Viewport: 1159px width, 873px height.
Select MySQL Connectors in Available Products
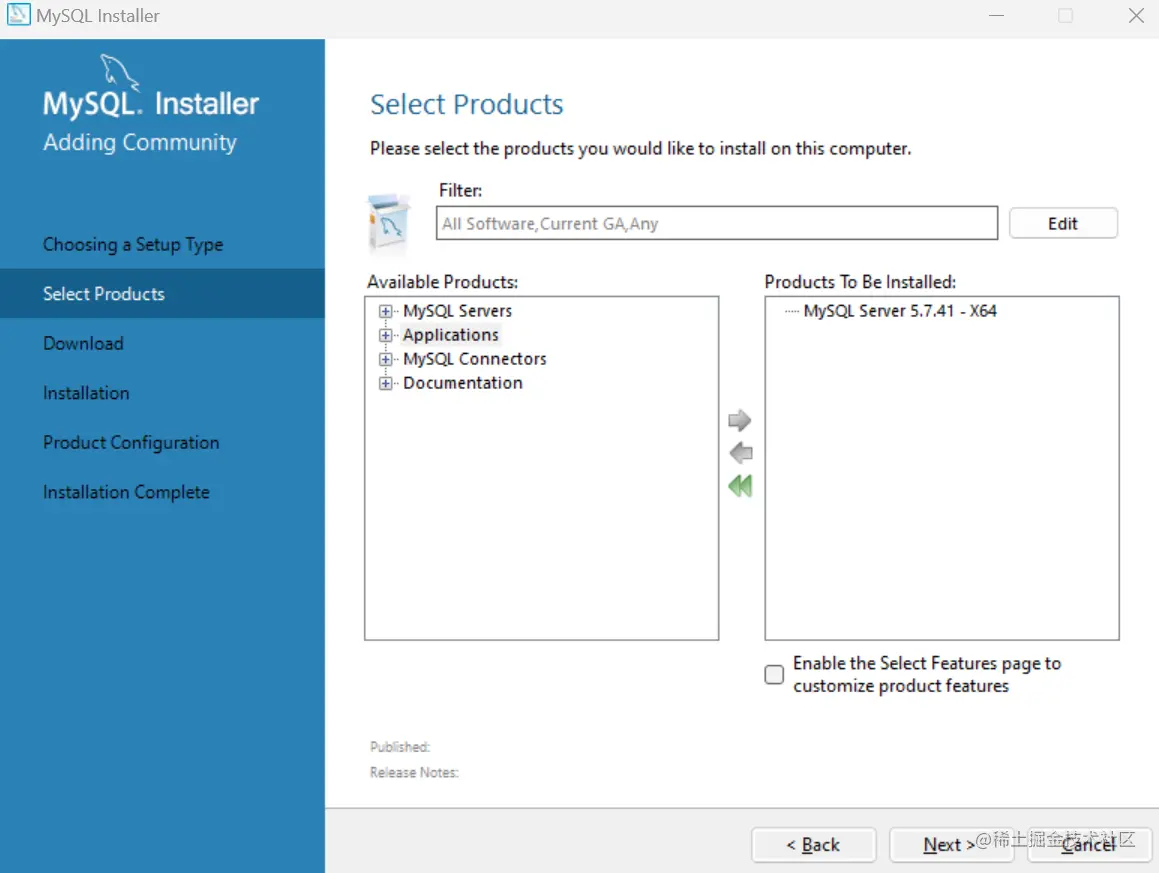point(475,359)
